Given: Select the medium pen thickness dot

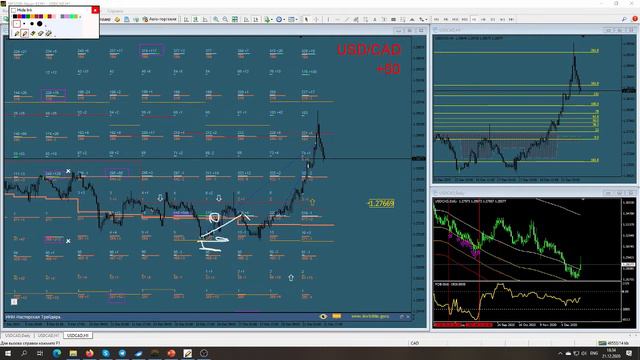Looking at the screenshot, I should pyautogui.click(x=32, y=24).
